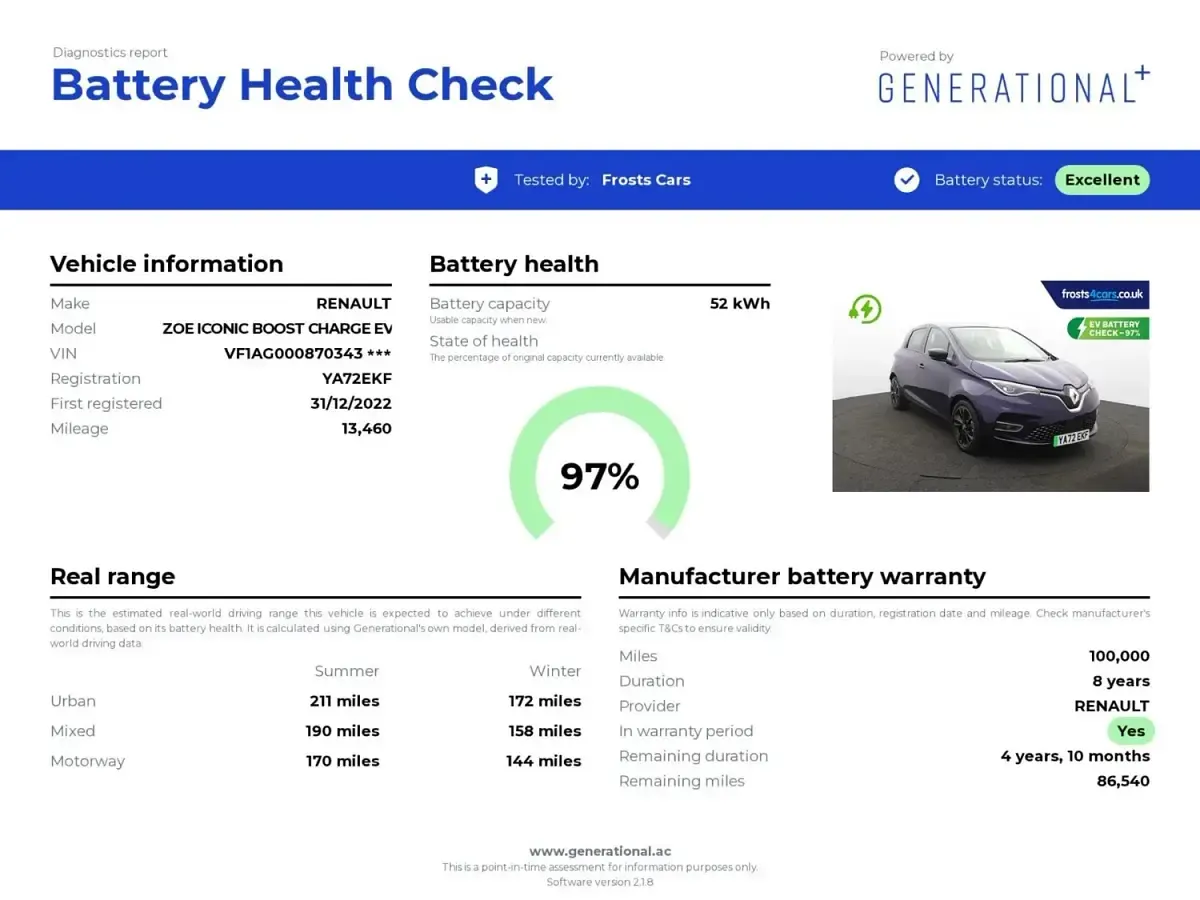Click the Frosts Cars tester name
This screenshot has height=900, width=1200.
pyautogui.click(x=646, y=180)
